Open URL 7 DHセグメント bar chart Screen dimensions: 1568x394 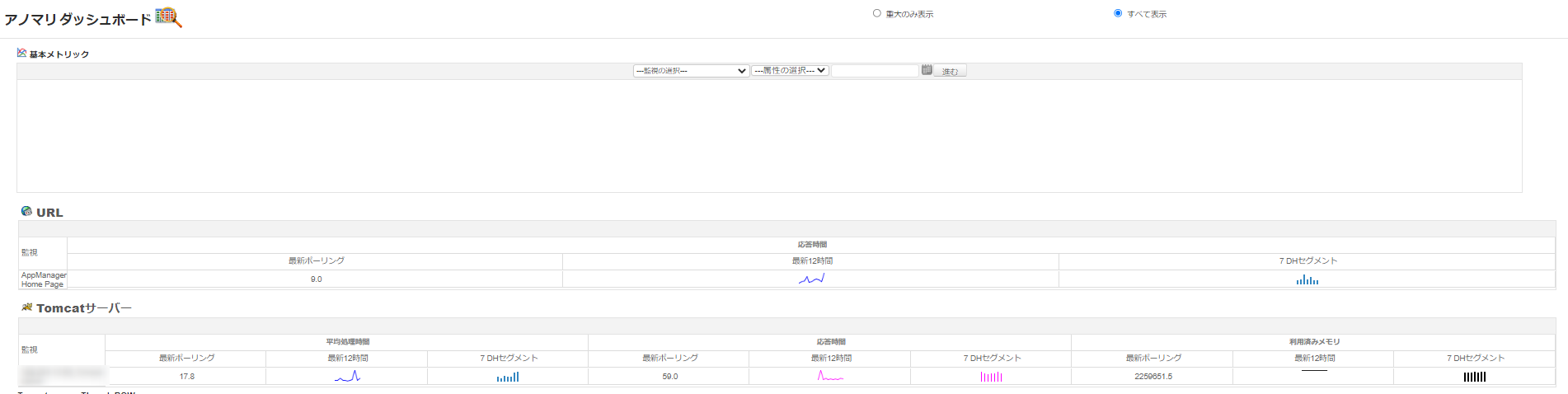(1307, 280)
